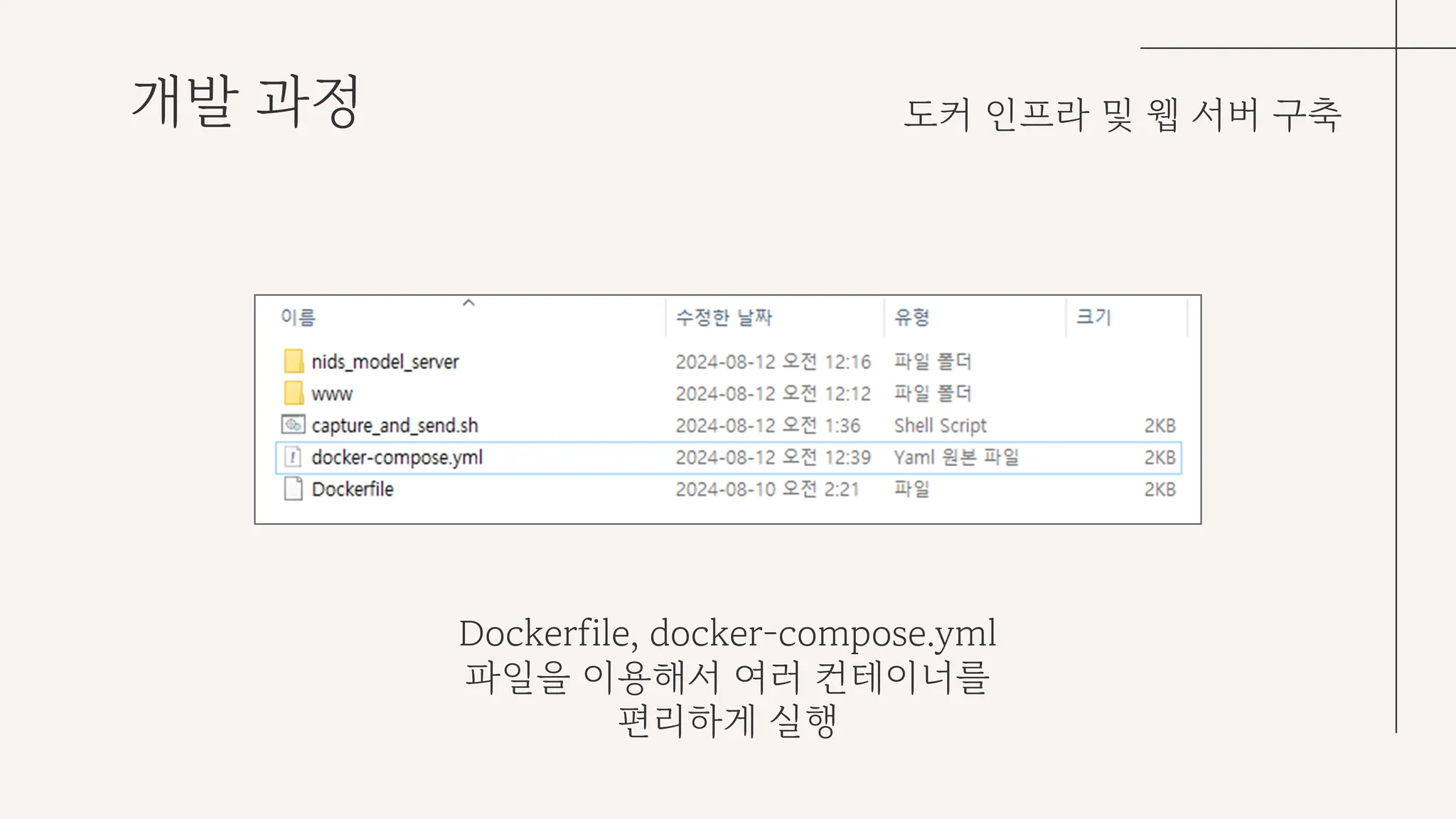
Task: Click the Yaml 원본 파일 type cell
Action: (x=956, y=457)
